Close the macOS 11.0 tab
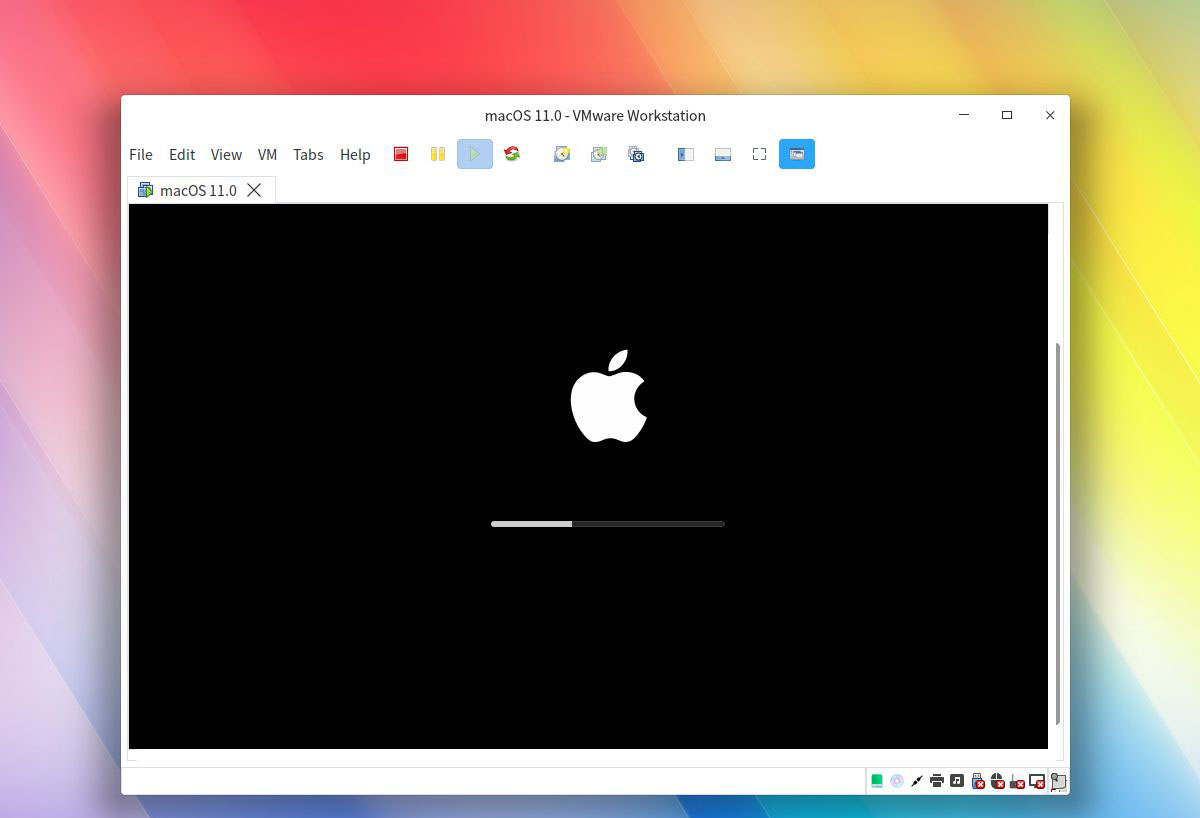Image resolution: width=1200 pixels, height=818 pixels. [x=254, y=190]
